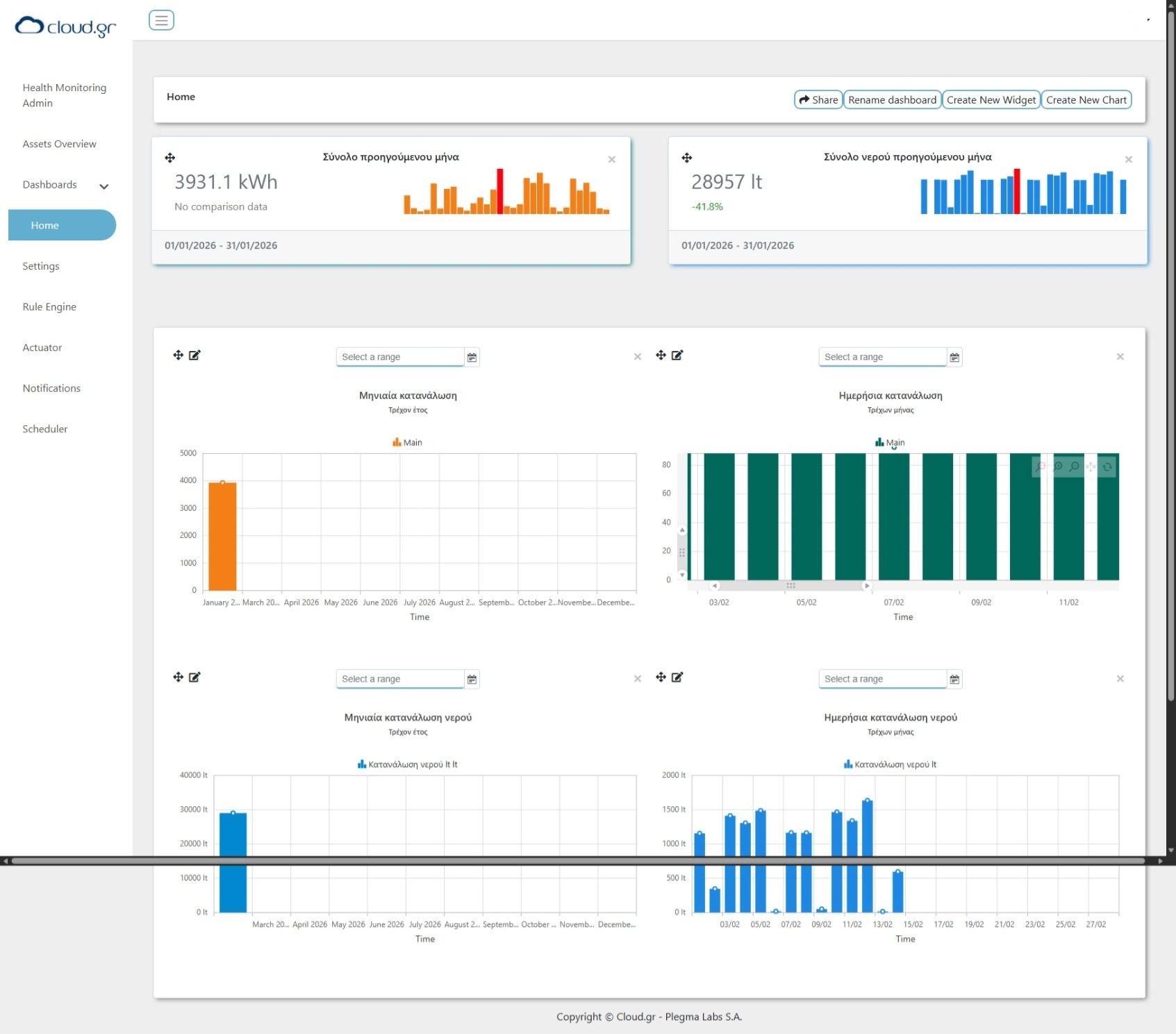The width and height of the screenshot is (1176, 1034).
Task: Open Rule Engine from the sidebar
Action: tap(49, 307)
